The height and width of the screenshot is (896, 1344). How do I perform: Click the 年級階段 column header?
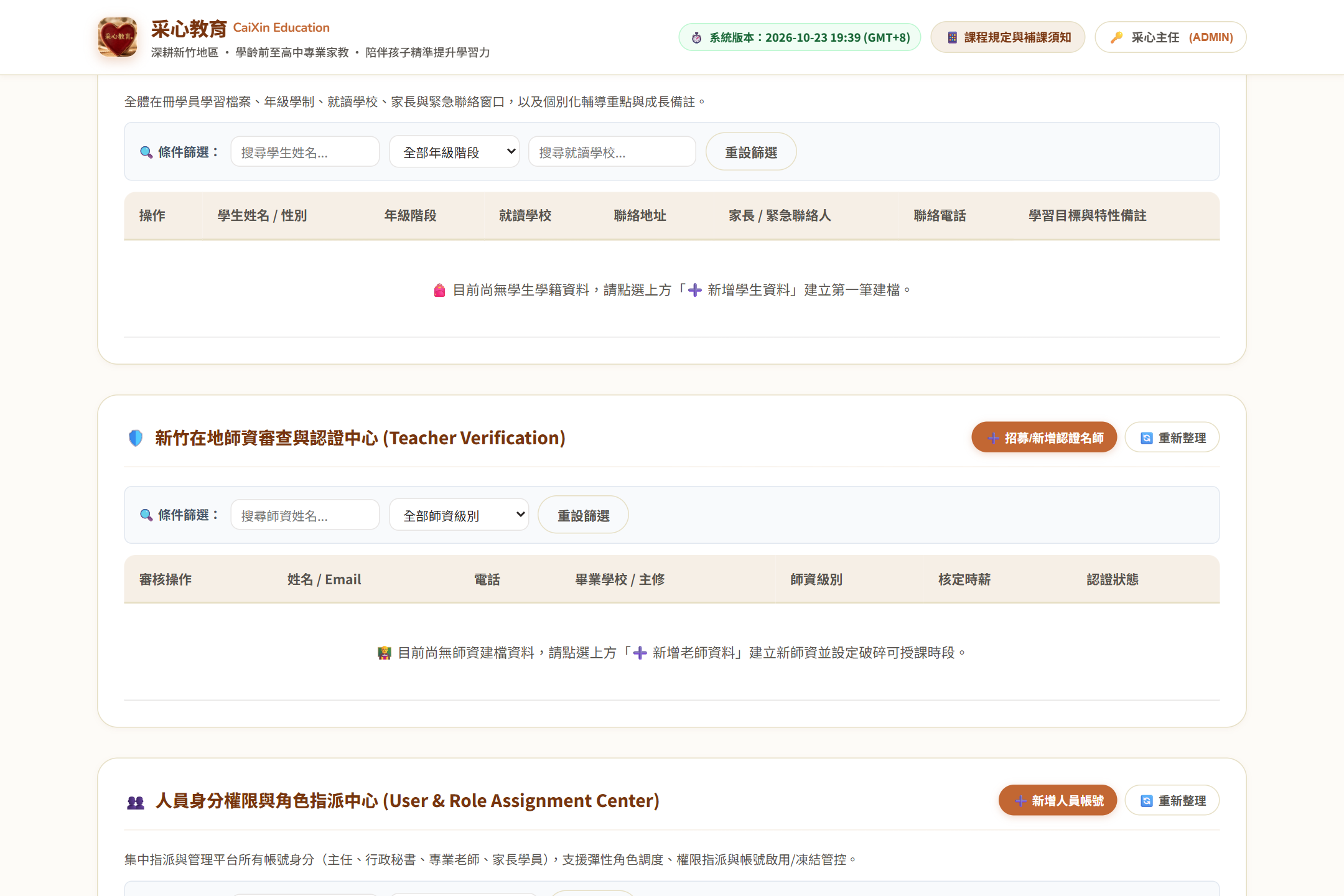point(411,215)
